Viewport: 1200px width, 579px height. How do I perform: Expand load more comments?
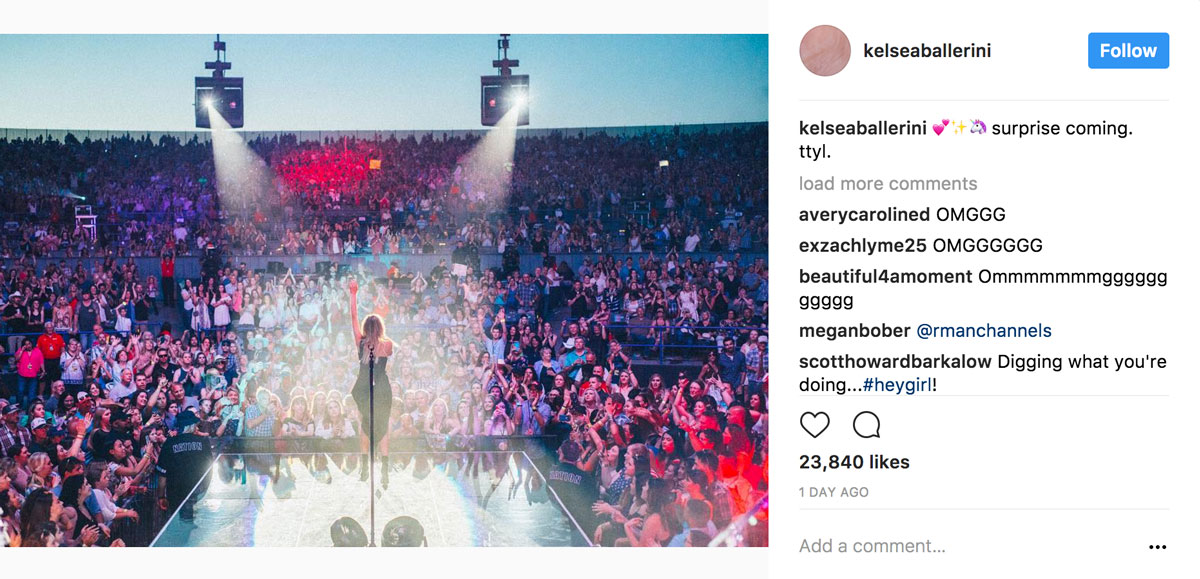coord(888,184)
